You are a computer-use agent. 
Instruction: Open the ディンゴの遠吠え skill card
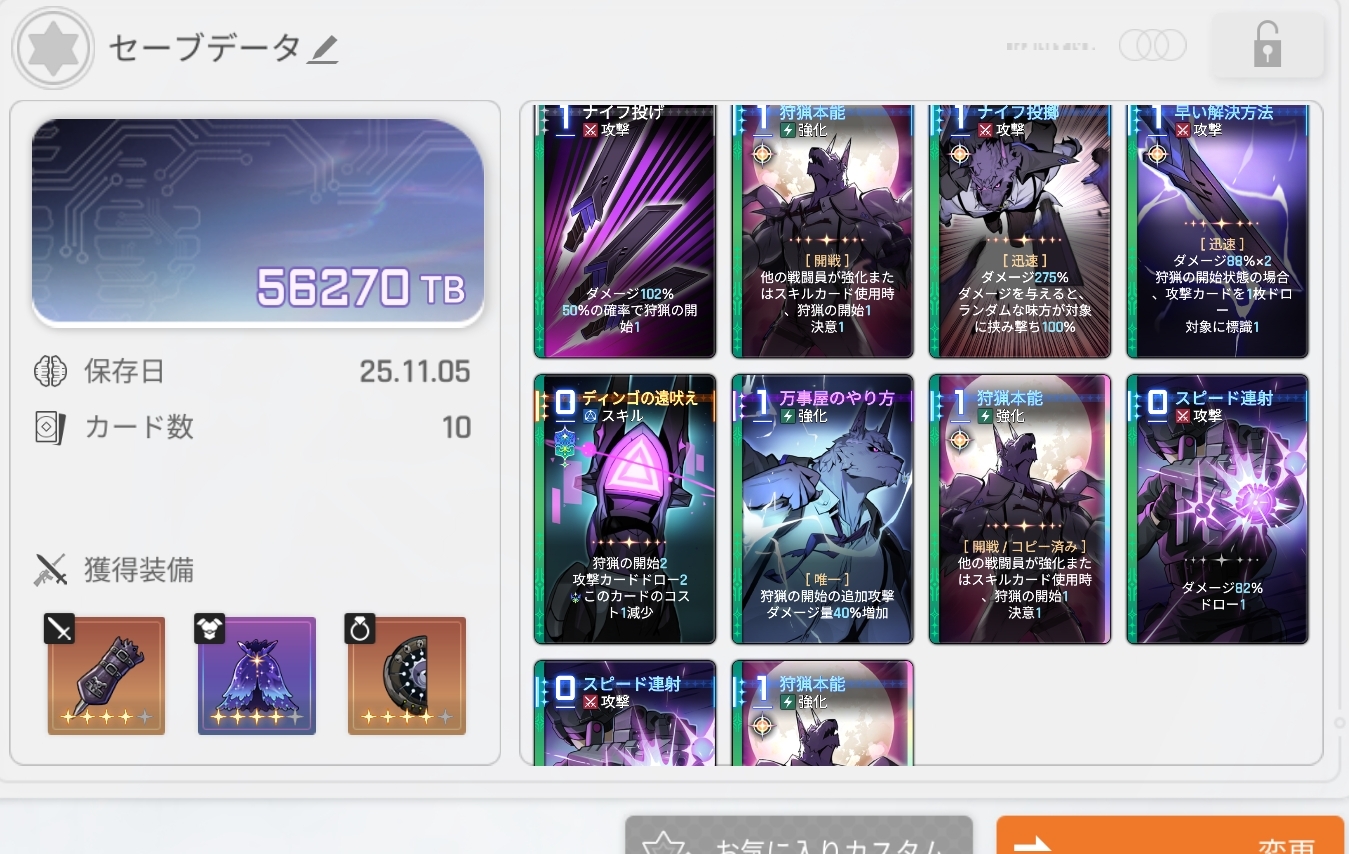[x=625, y=509]
